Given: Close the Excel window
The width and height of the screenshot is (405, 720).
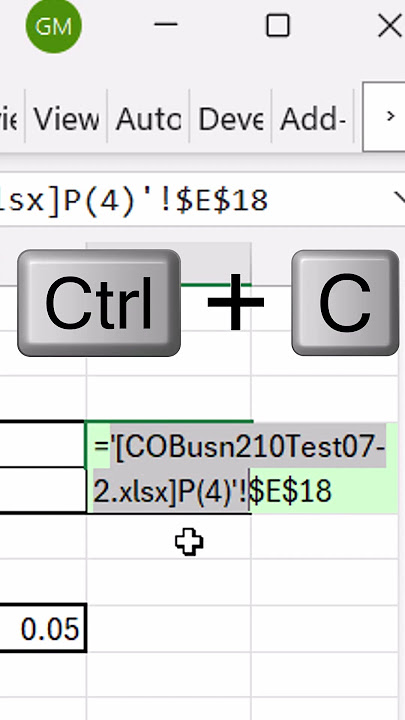Looking at the screenshot, I should (389, 26).
